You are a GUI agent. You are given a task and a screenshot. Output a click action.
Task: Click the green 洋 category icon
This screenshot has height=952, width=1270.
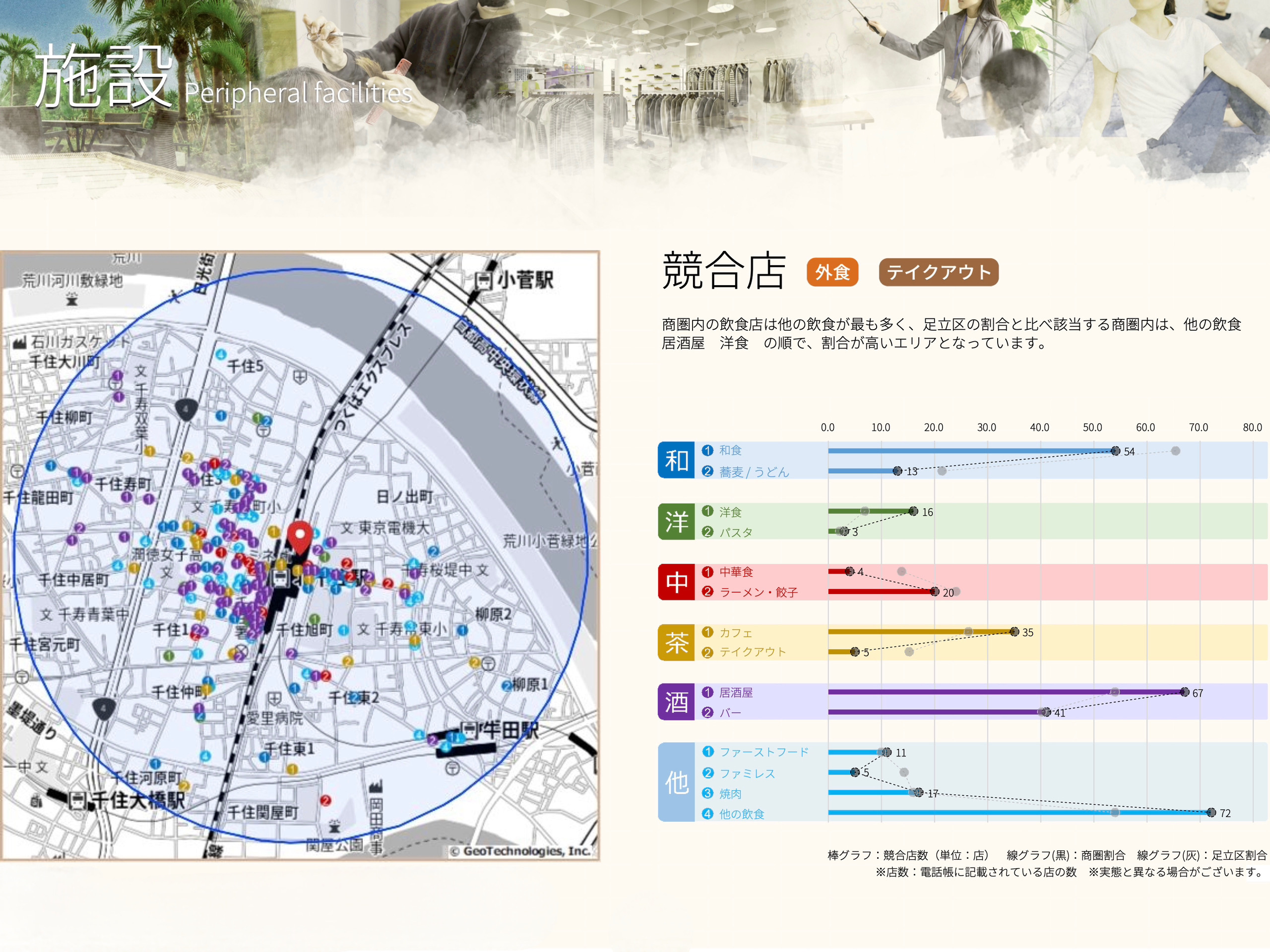[676, 521]
